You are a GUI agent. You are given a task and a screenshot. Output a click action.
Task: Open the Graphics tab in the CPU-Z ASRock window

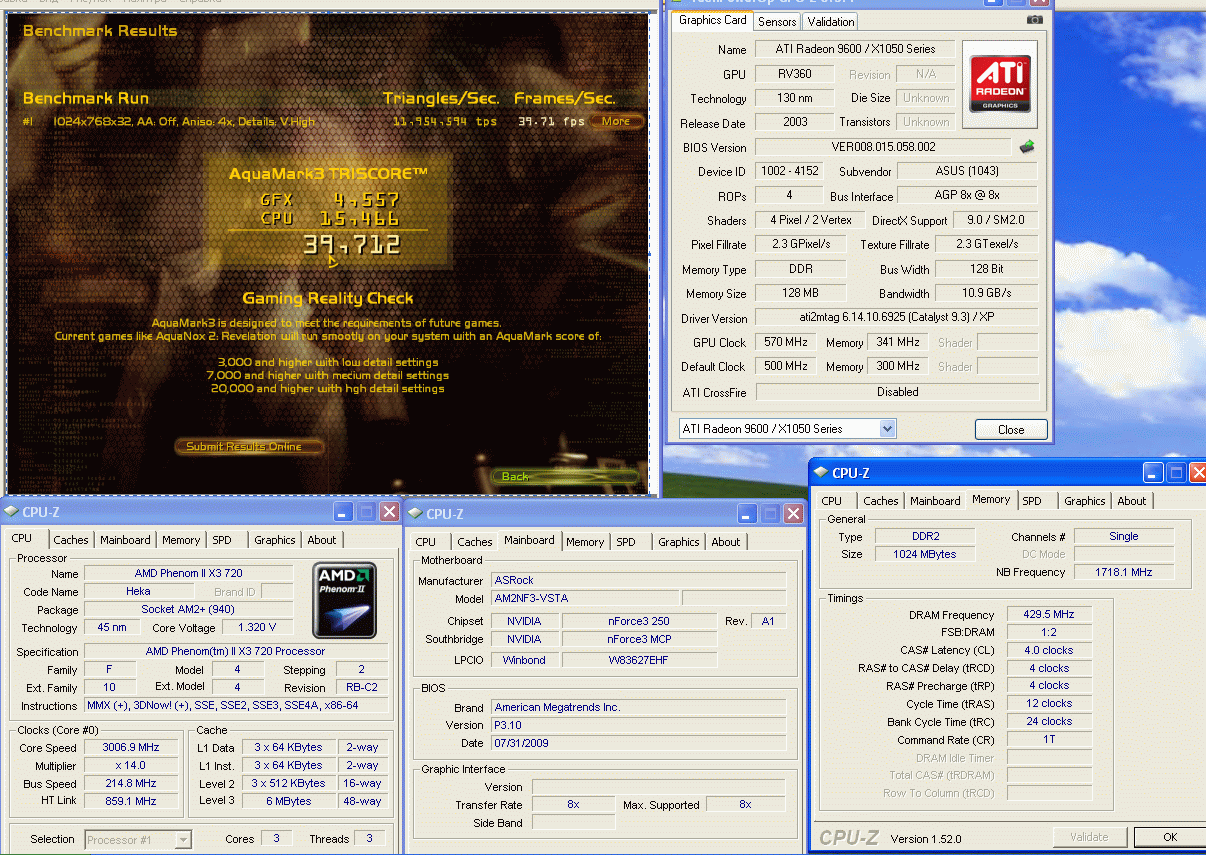coord(679,542)
